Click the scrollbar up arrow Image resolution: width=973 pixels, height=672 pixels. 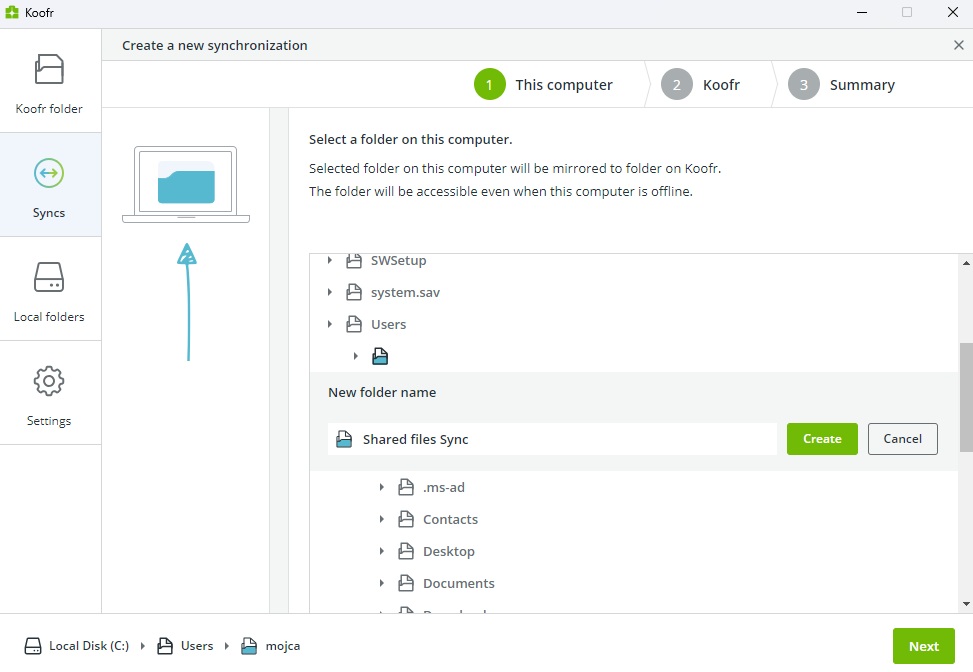point(966,263)
